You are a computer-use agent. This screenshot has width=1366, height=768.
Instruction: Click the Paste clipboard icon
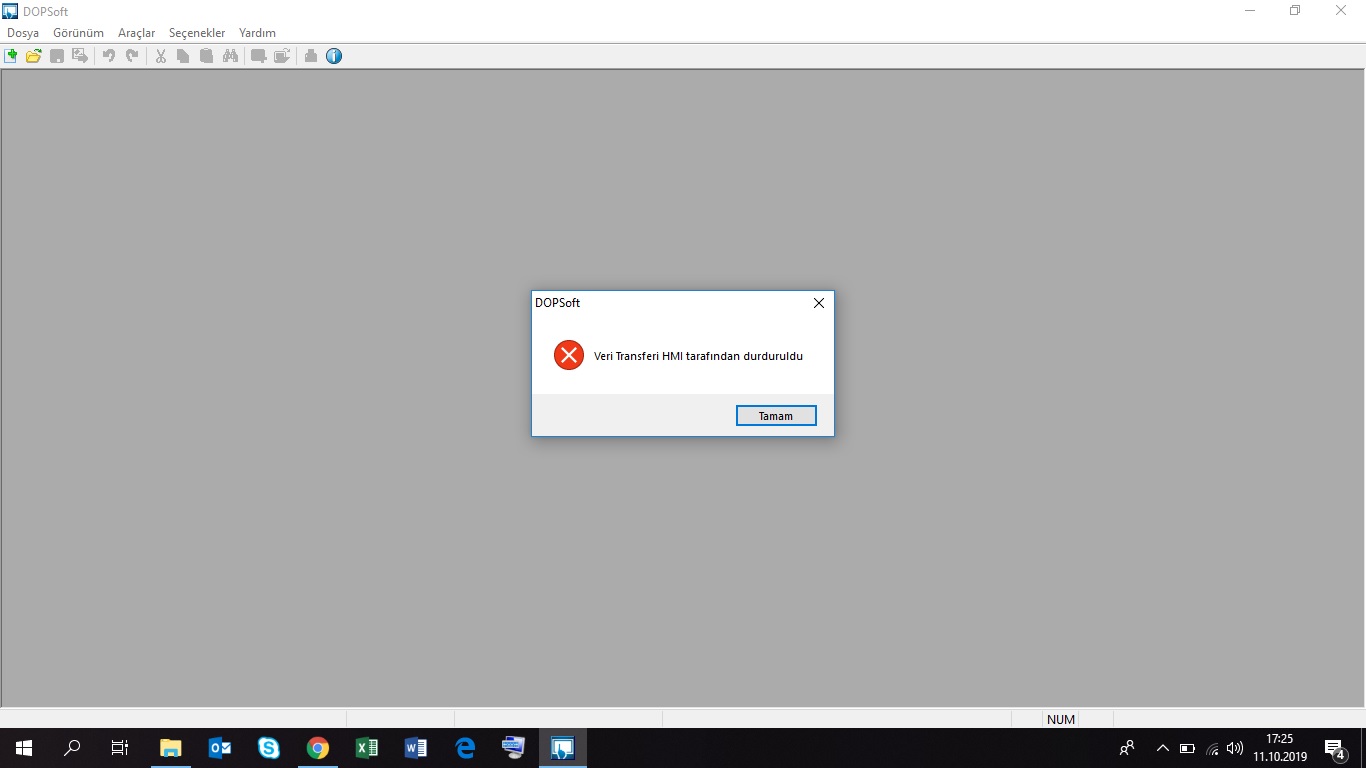click(x=206, y=56)
